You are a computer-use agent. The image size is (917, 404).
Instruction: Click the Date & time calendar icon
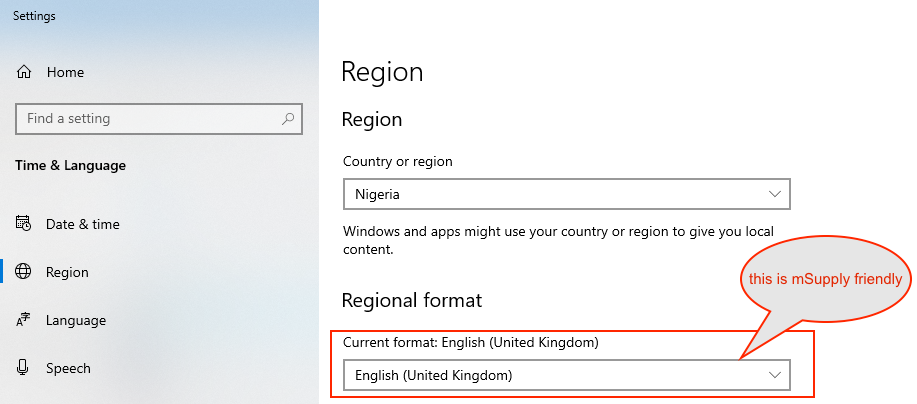[24, 224]
